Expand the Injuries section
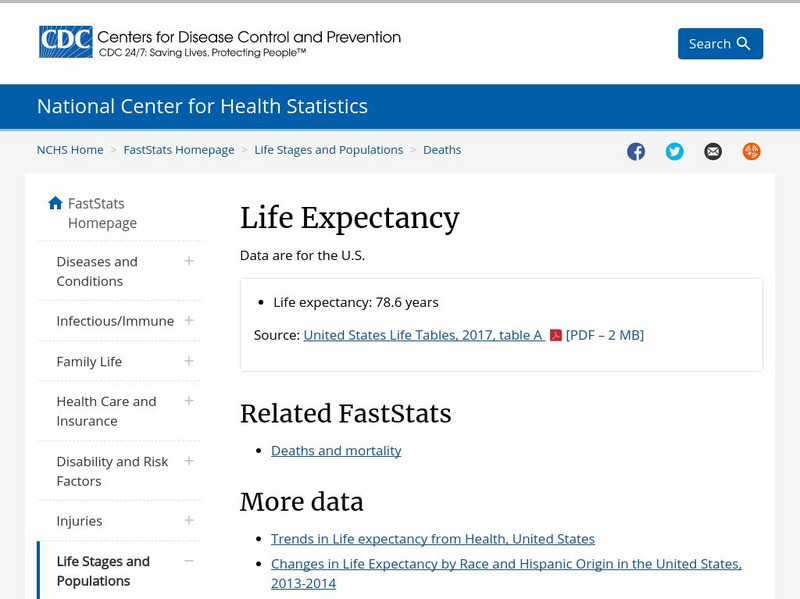The image size is (800, 599). click(x=188, y=520)
